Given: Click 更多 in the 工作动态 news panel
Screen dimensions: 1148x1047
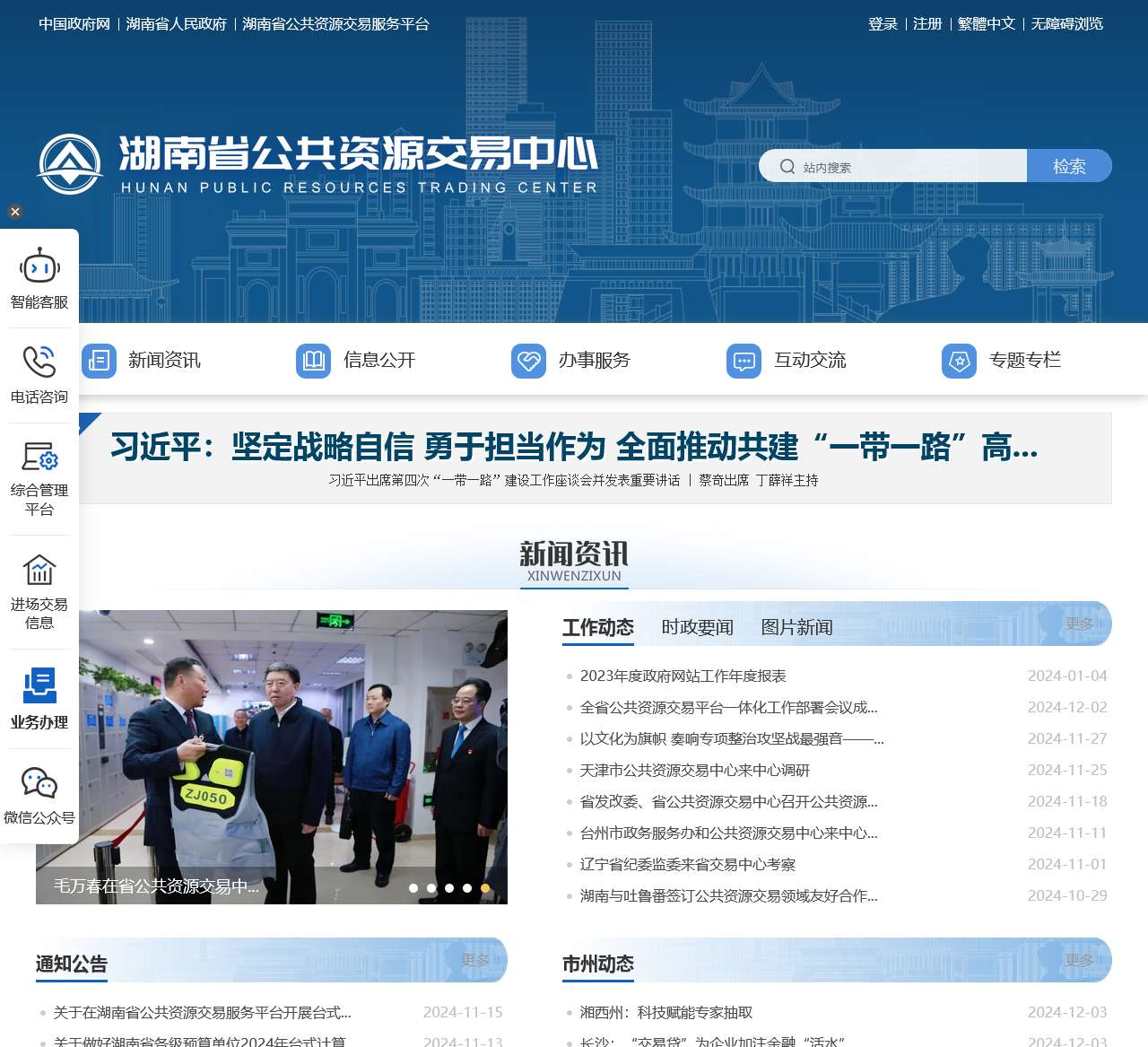Looking at the screenshot, I should [x=1080, y=624].
